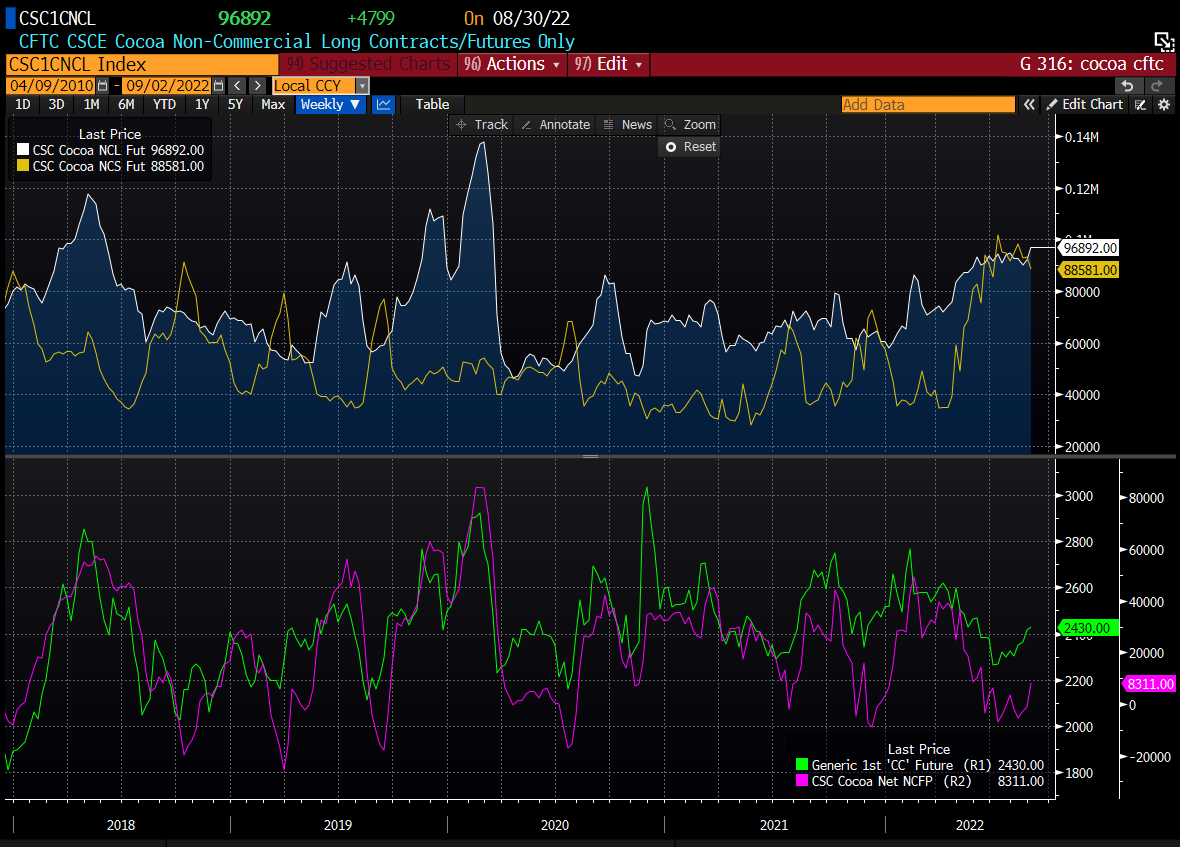Click the annotation edit icon beside Edit Chart
This screenshot has width=1180, height=847.
tap(1141, 105)
